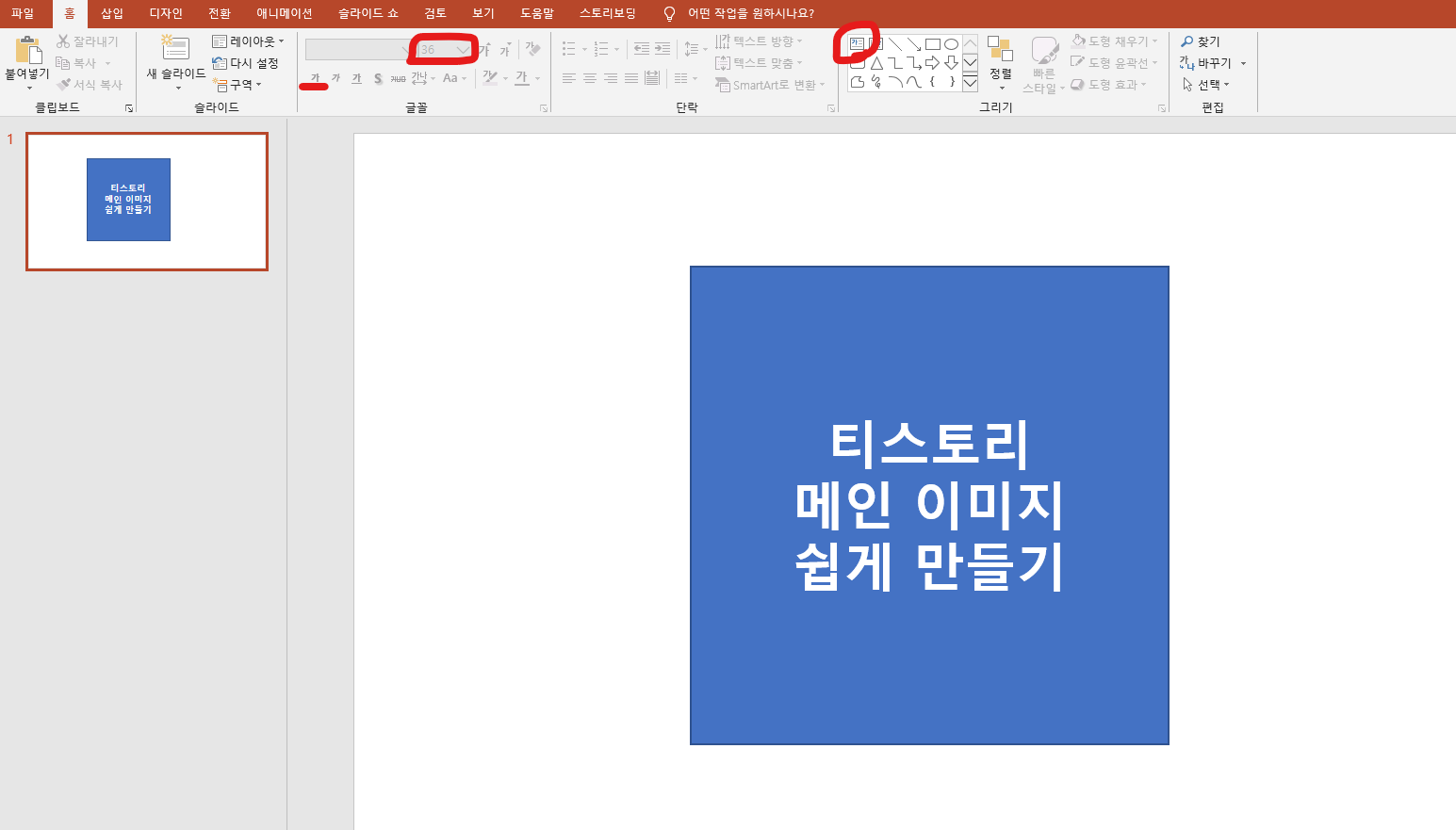Select the Oval shape in gallery
1456x830 pixels.
(x=952, y=44)
